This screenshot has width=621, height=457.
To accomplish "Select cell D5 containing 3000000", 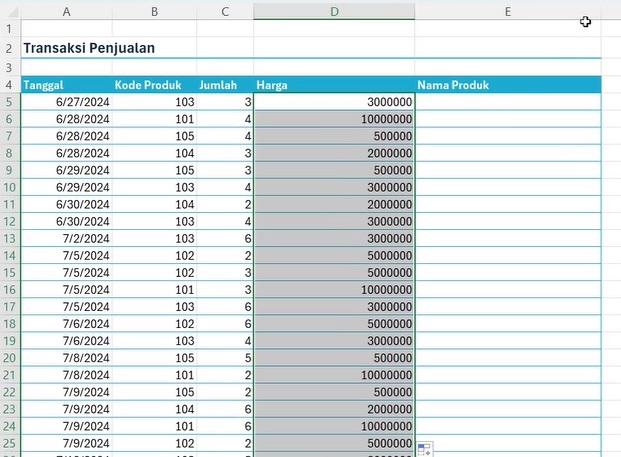I will [334, 102].
